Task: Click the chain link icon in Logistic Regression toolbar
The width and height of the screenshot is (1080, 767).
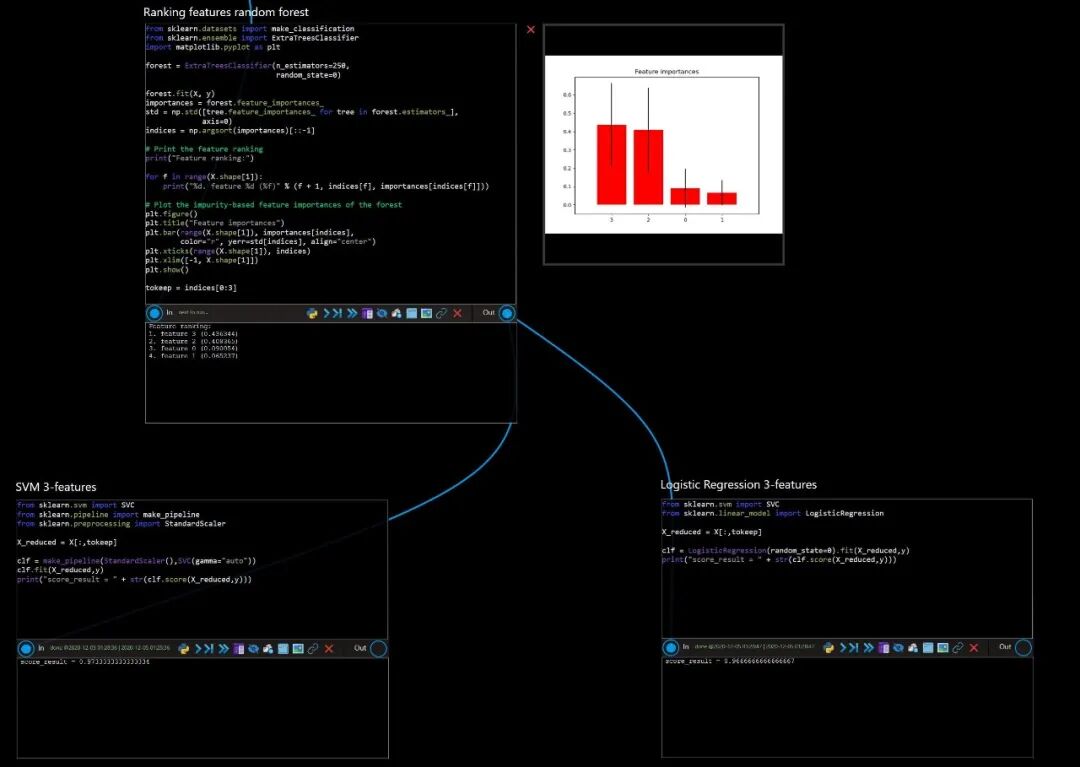Action: [958, 648]
